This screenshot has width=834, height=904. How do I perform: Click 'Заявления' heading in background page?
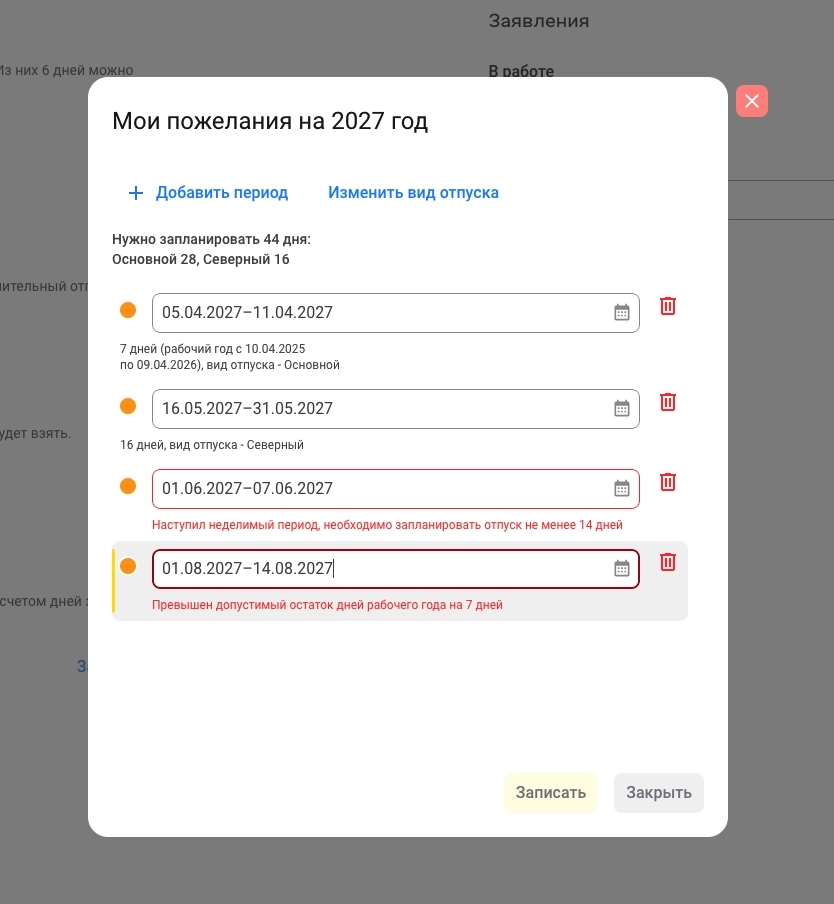pos(539,21)
